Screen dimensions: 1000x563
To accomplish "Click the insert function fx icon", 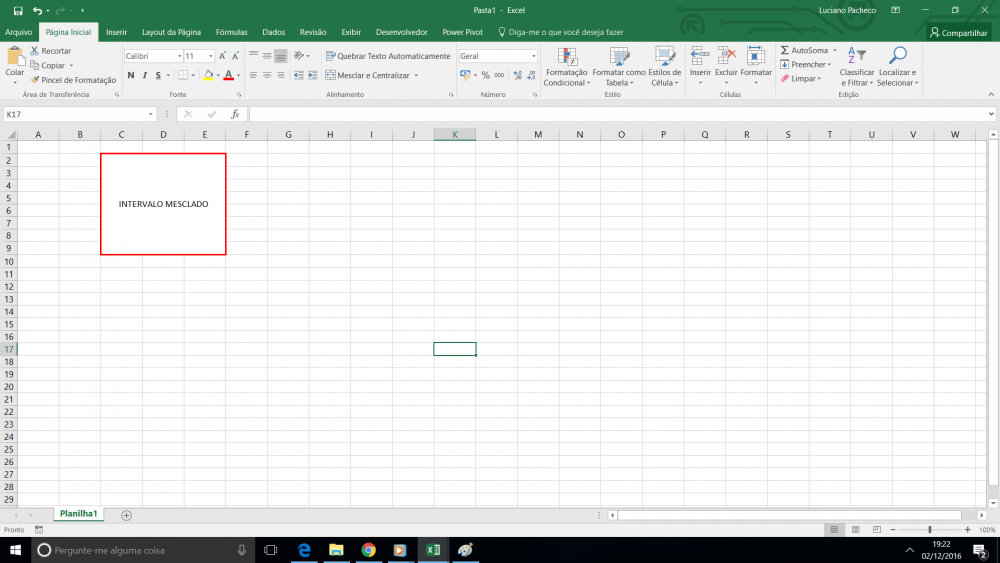I will click(235, 114).
